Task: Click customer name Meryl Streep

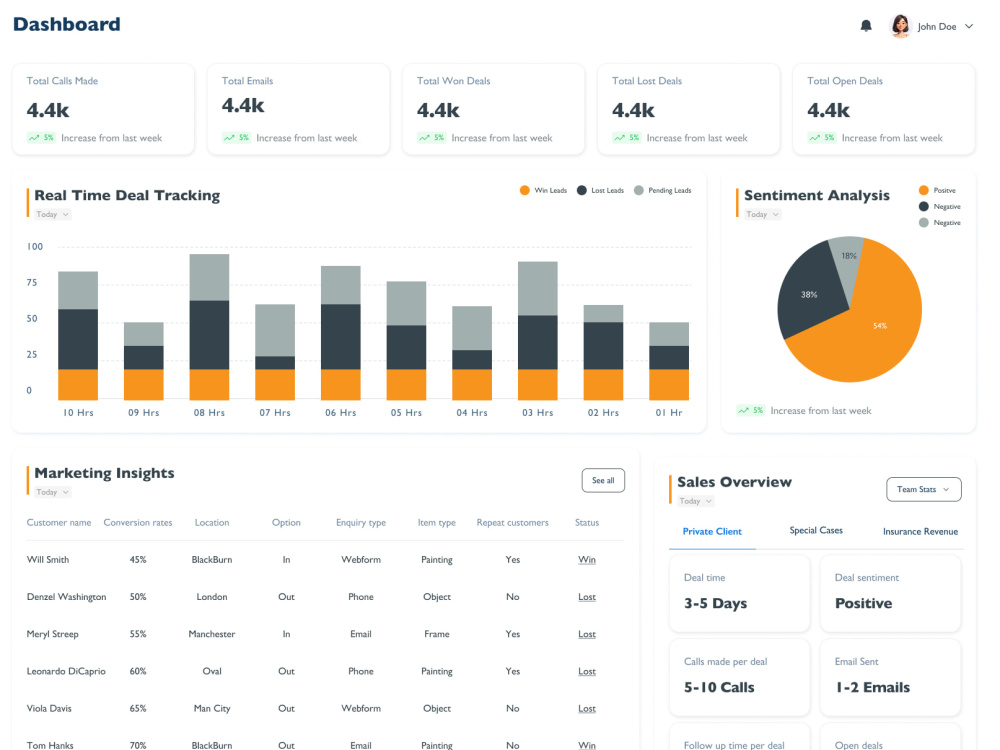Action: coord(52,634)
